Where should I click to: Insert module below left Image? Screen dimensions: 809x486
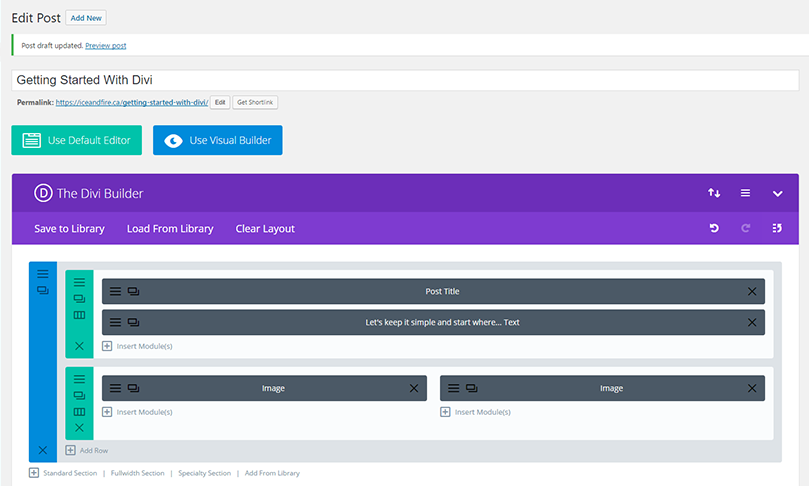[138, 412]
